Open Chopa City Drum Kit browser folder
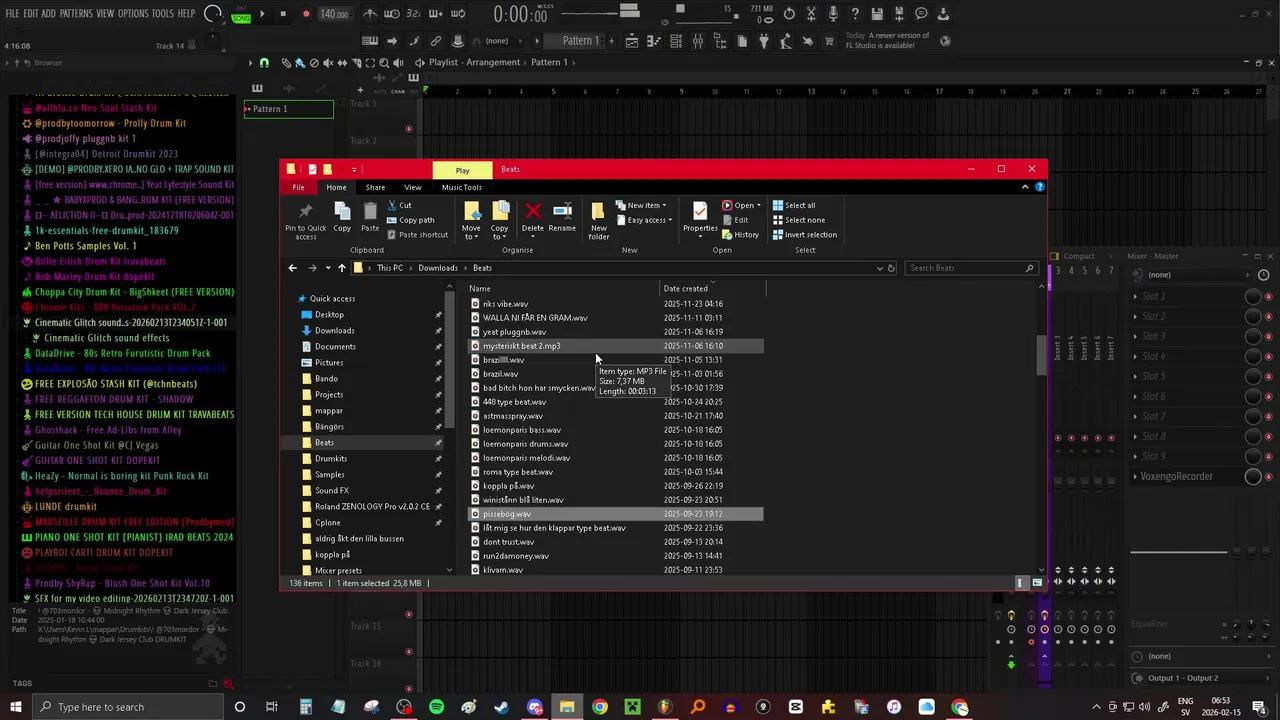This screenshot has height=720, width=1280. click(x=134, y=292)
